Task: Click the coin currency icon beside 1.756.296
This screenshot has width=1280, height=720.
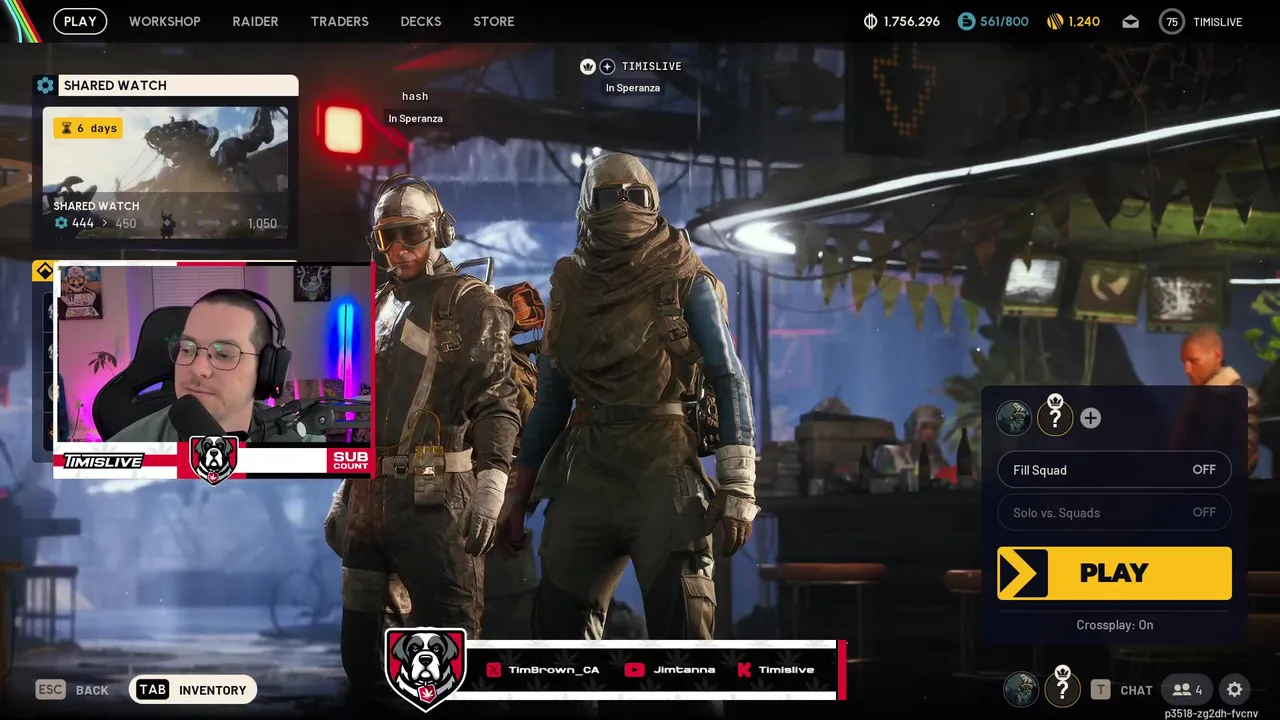Action: 870,21
